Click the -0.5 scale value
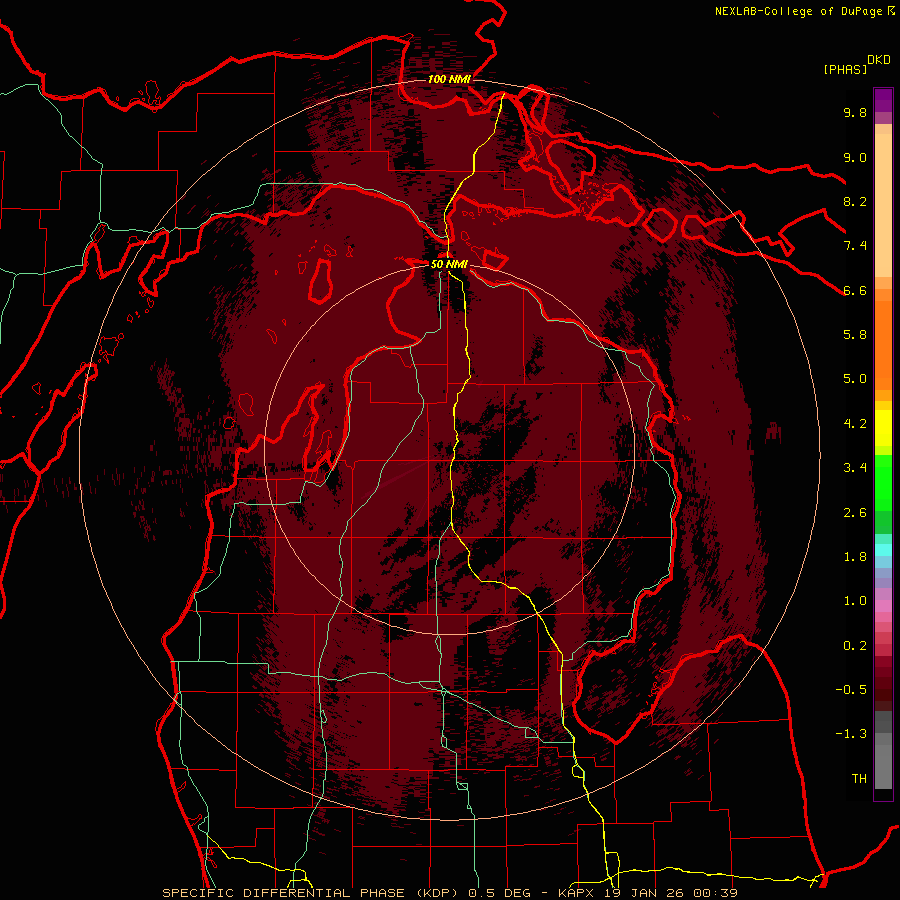900x900 pixels. pyautogui.click(x=851, y=690)
